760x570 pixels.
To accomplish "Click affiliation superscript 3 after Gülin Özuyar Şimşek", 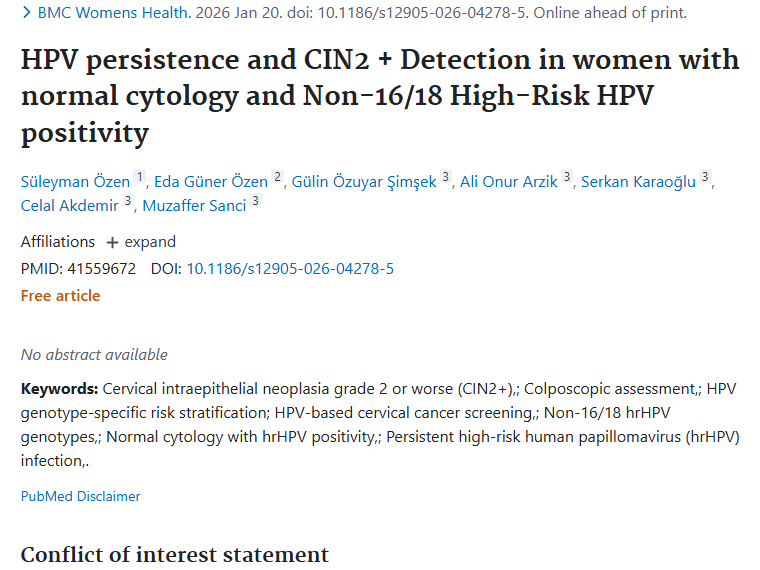I will click(x=446, y=177).
